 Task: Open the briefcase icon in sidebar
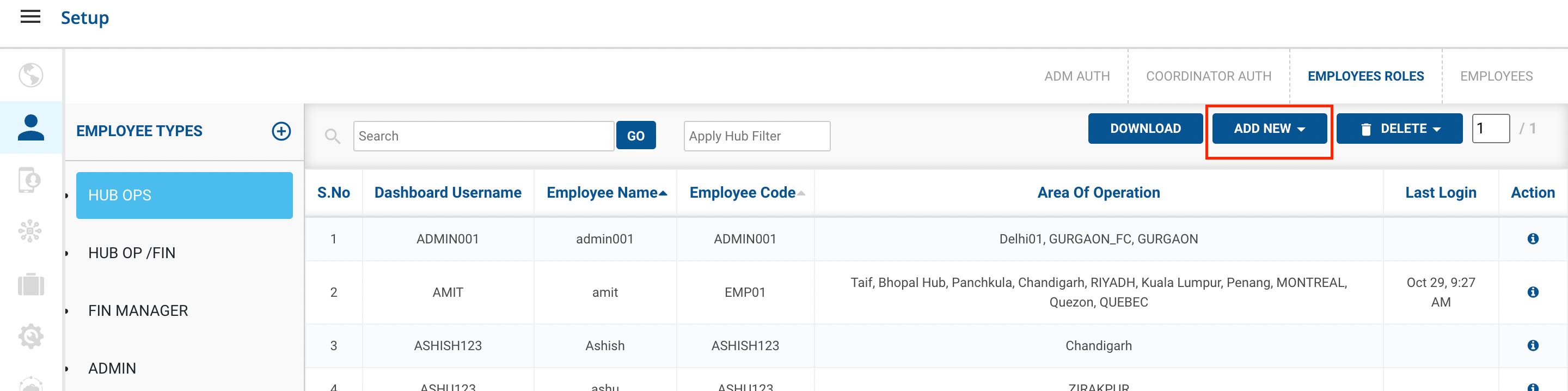pos(30,284)
